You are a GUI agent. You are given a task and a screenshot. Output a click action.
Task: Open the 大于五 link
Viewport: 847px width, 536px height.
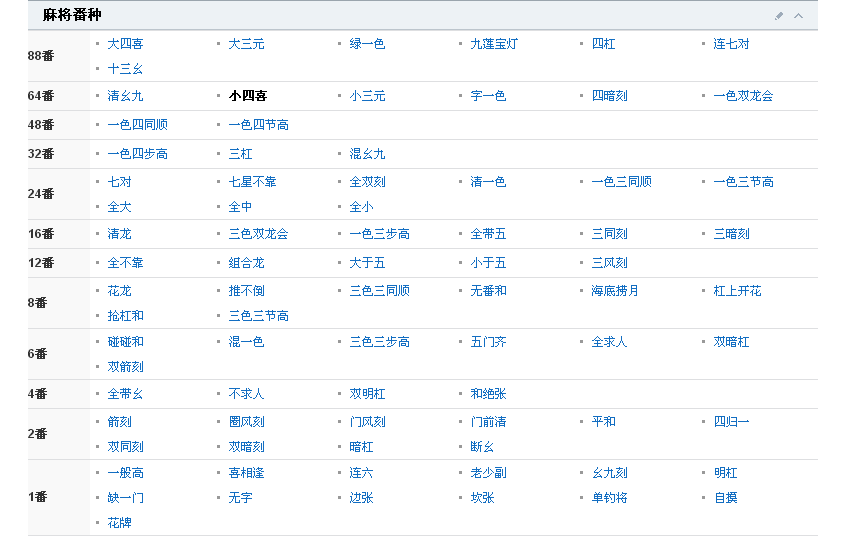[x=367, y=263]
